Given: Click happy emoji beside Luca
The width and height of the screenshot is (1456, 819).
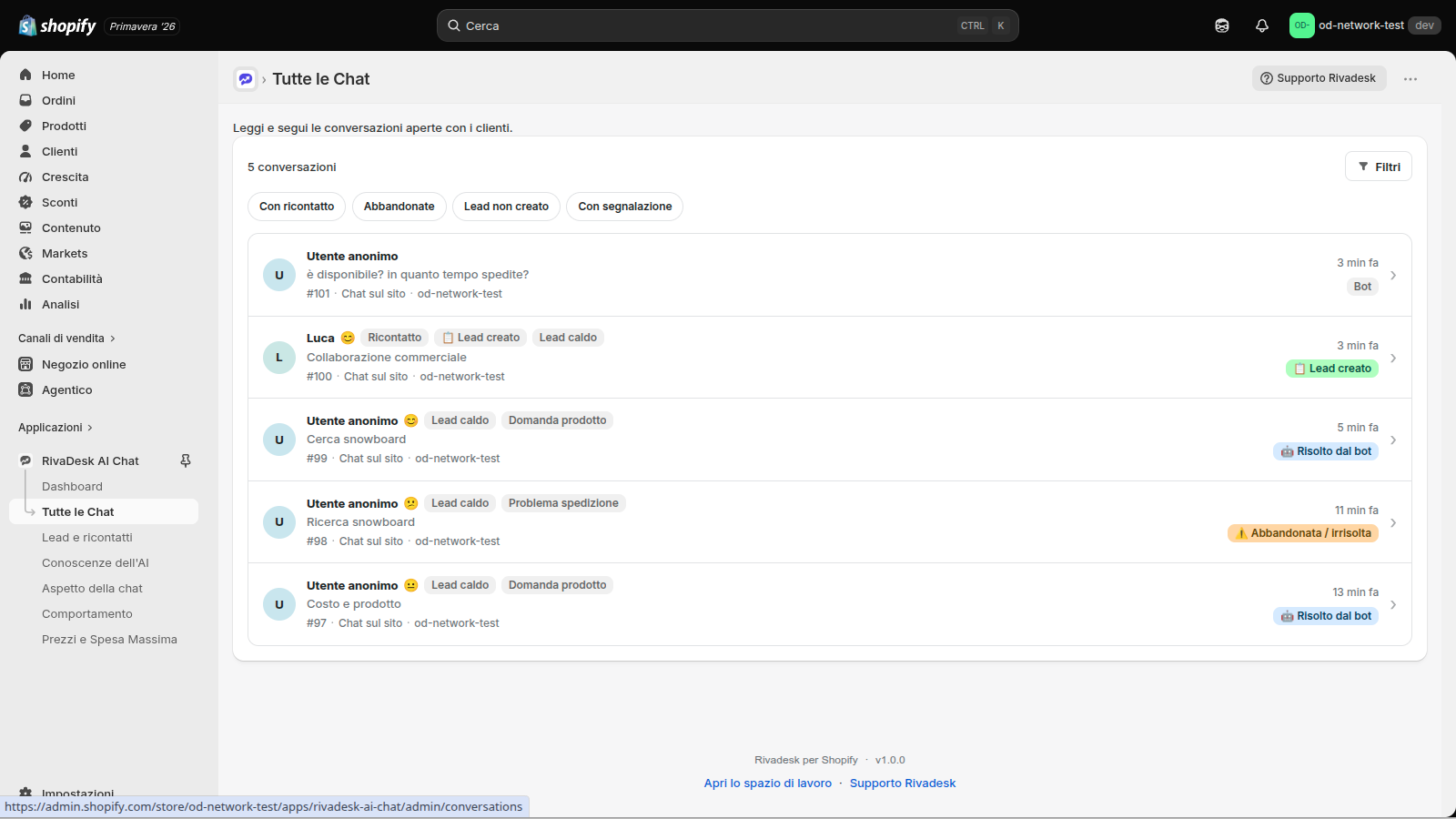Looking at the screenshot, I should point(348,338).
